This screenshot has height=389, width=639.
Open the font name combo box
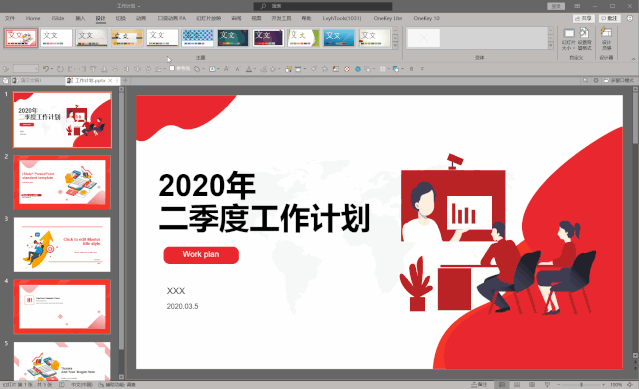click(x=26, y=69)
